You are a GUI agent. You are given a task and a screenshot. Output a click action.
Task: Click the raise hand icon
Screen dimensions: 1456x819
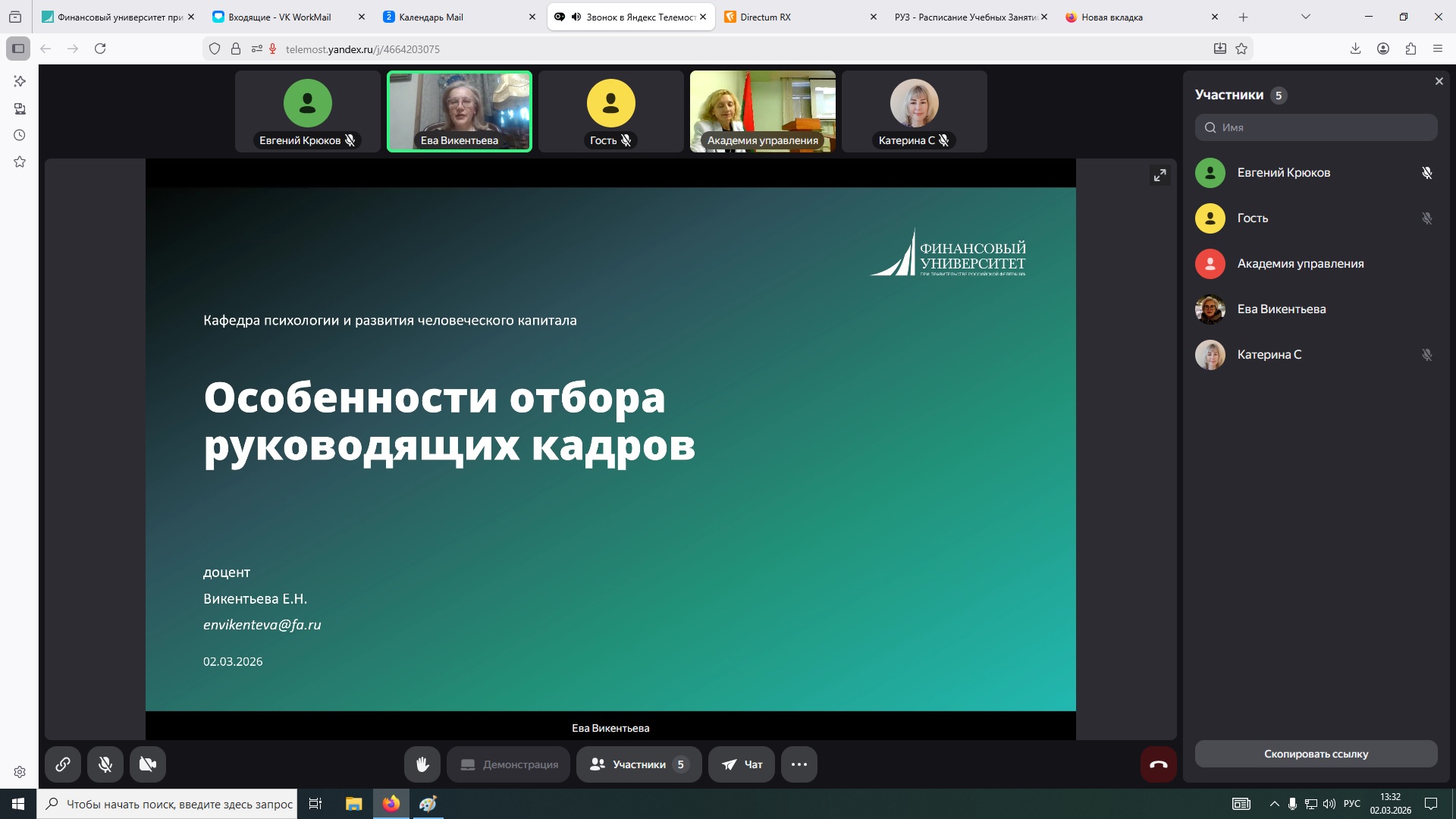(x=422, y=764)
